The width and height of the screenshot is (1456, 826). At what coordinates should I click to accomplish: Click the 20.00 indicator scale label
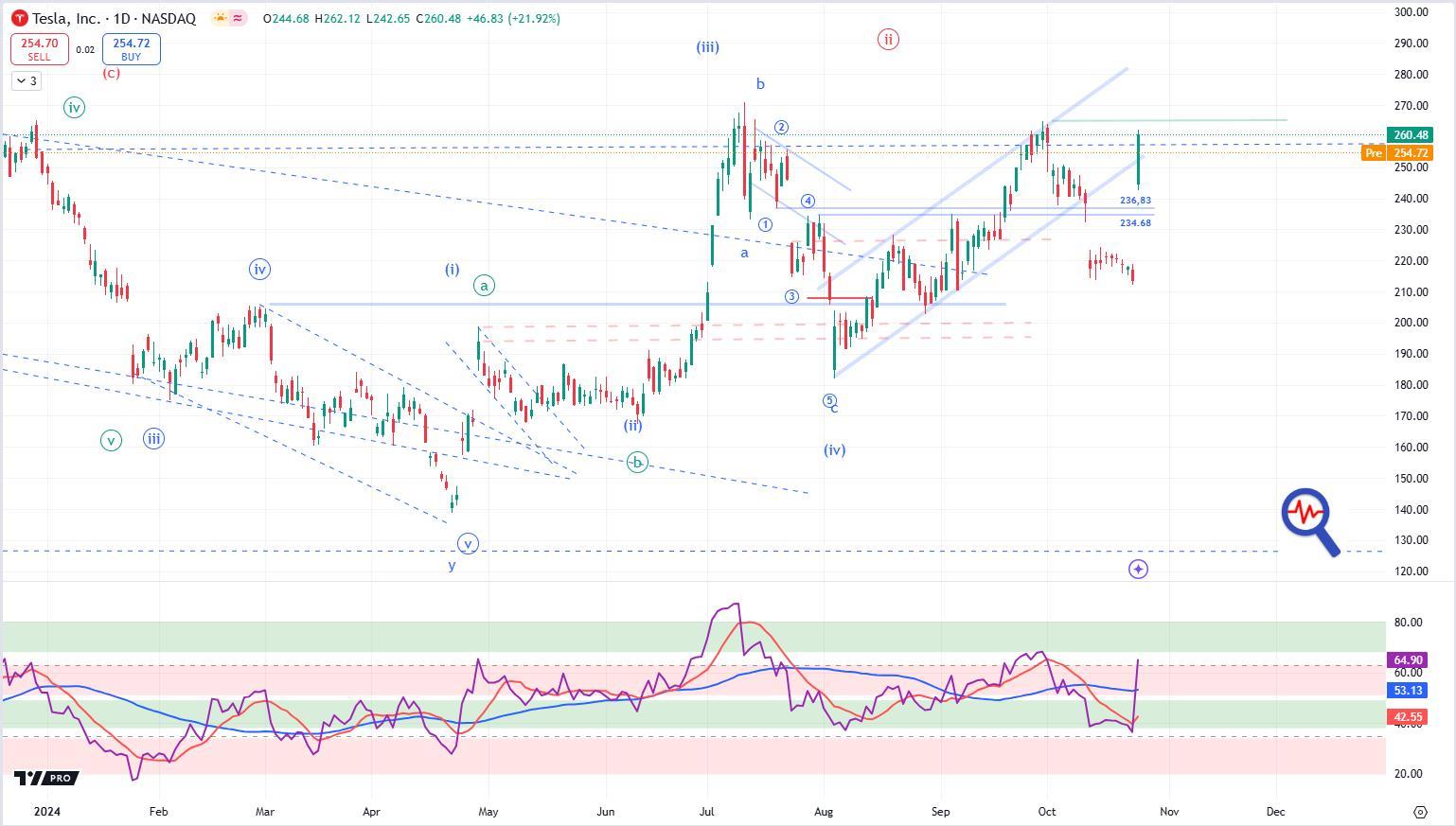tap(1408, 774)
